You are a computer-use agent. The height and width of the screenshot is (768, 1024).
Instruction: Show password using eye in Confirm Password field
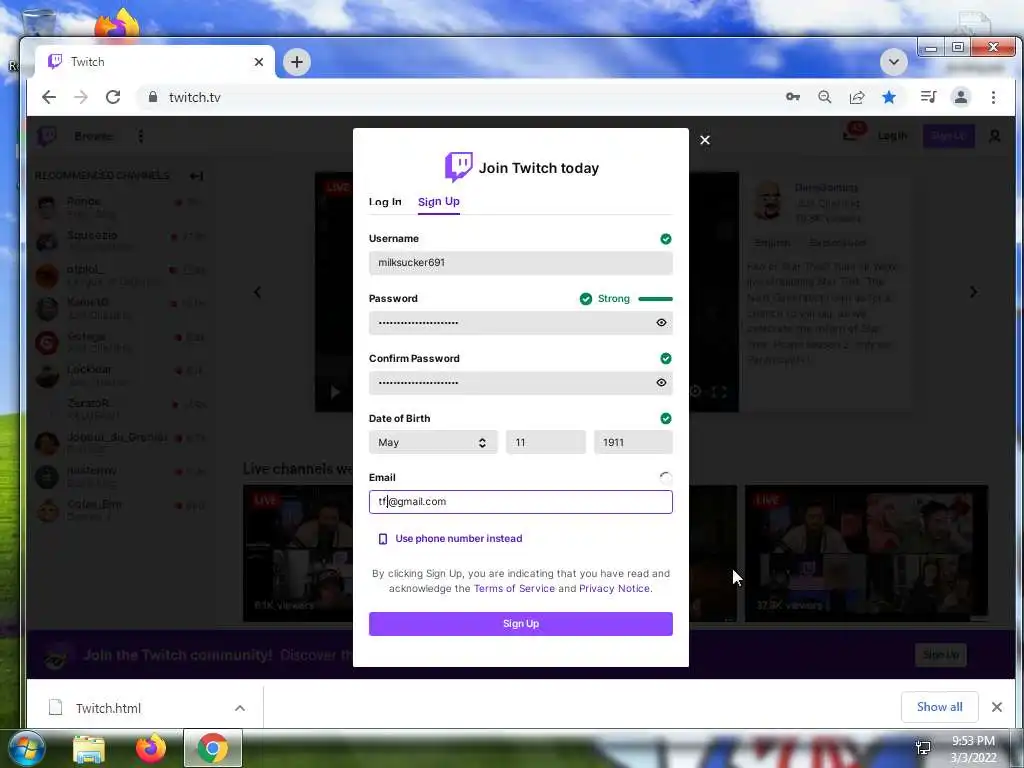(661, 383)
